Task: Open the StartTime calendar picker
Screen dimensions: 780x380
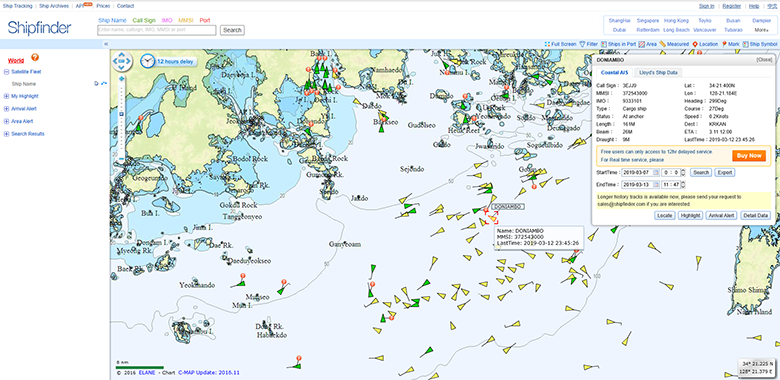Action: [656, 173]
